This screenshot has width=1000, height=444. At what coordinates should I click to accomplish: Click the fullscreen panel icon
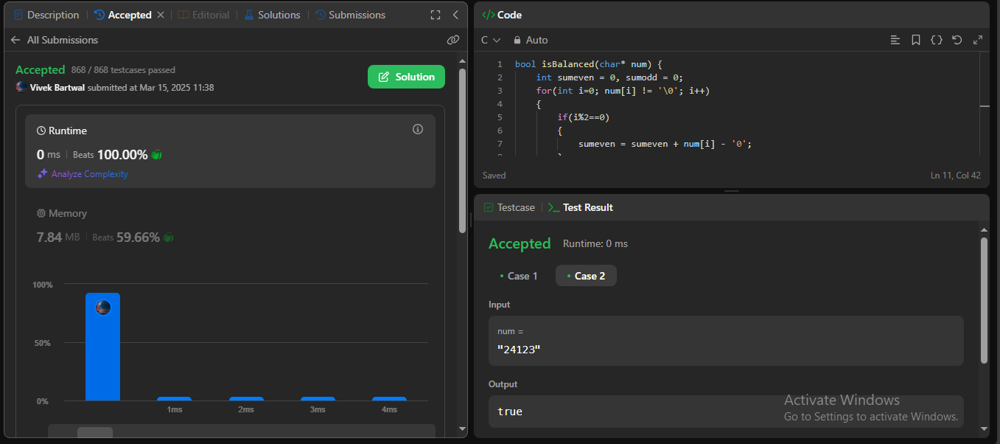click(435, 15)
